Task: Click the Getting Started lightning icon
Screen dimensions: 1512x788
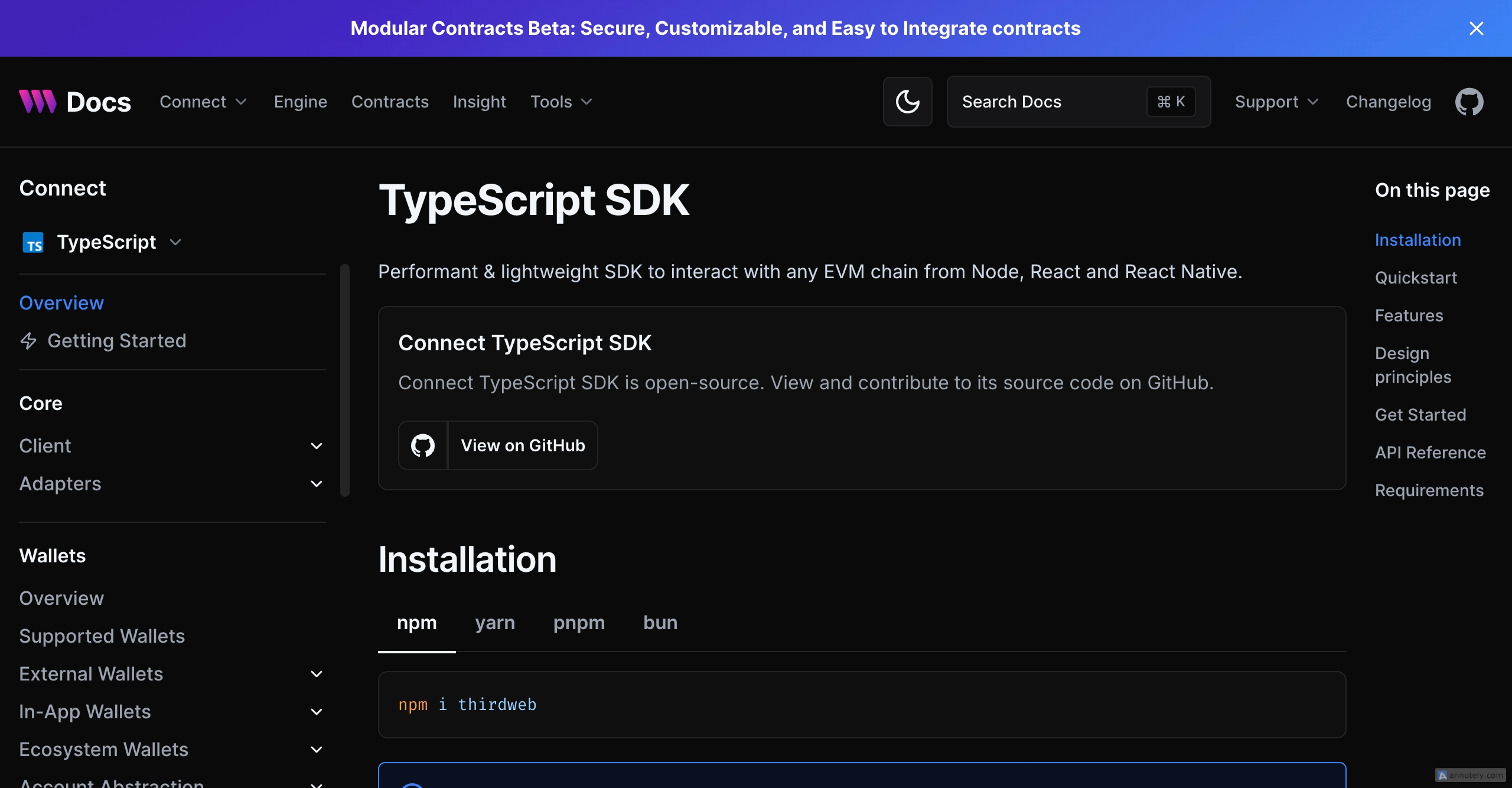Action: (x=28, y=341)
